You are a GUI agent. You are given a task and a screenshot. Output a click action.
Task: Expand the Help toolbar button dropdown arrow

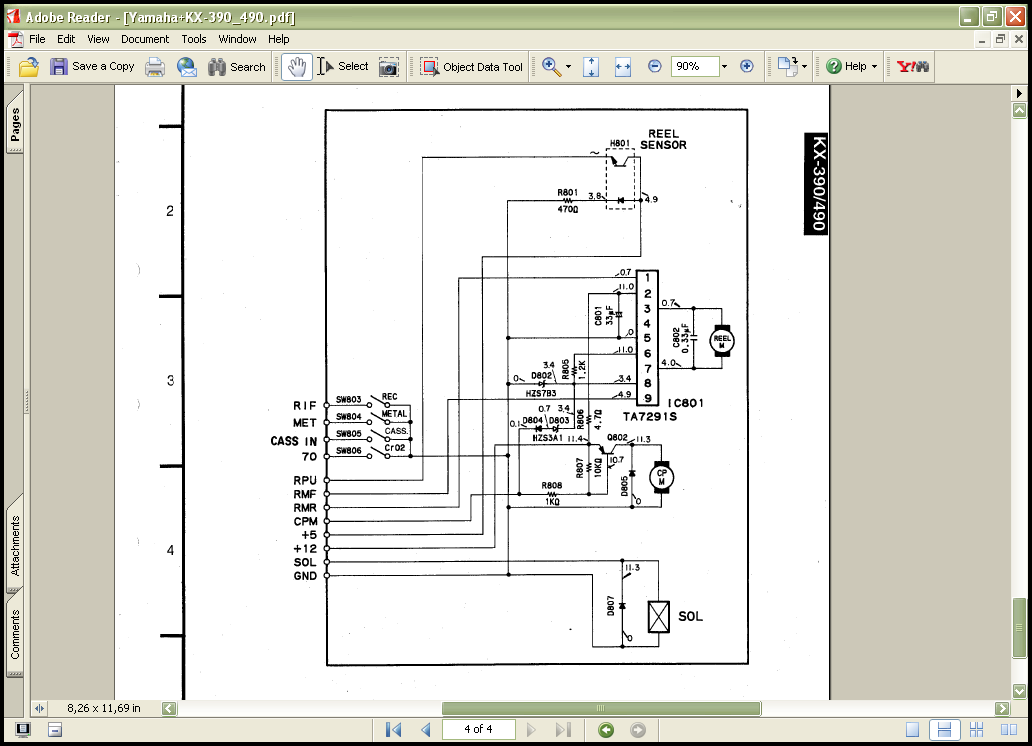coord(875,67)
